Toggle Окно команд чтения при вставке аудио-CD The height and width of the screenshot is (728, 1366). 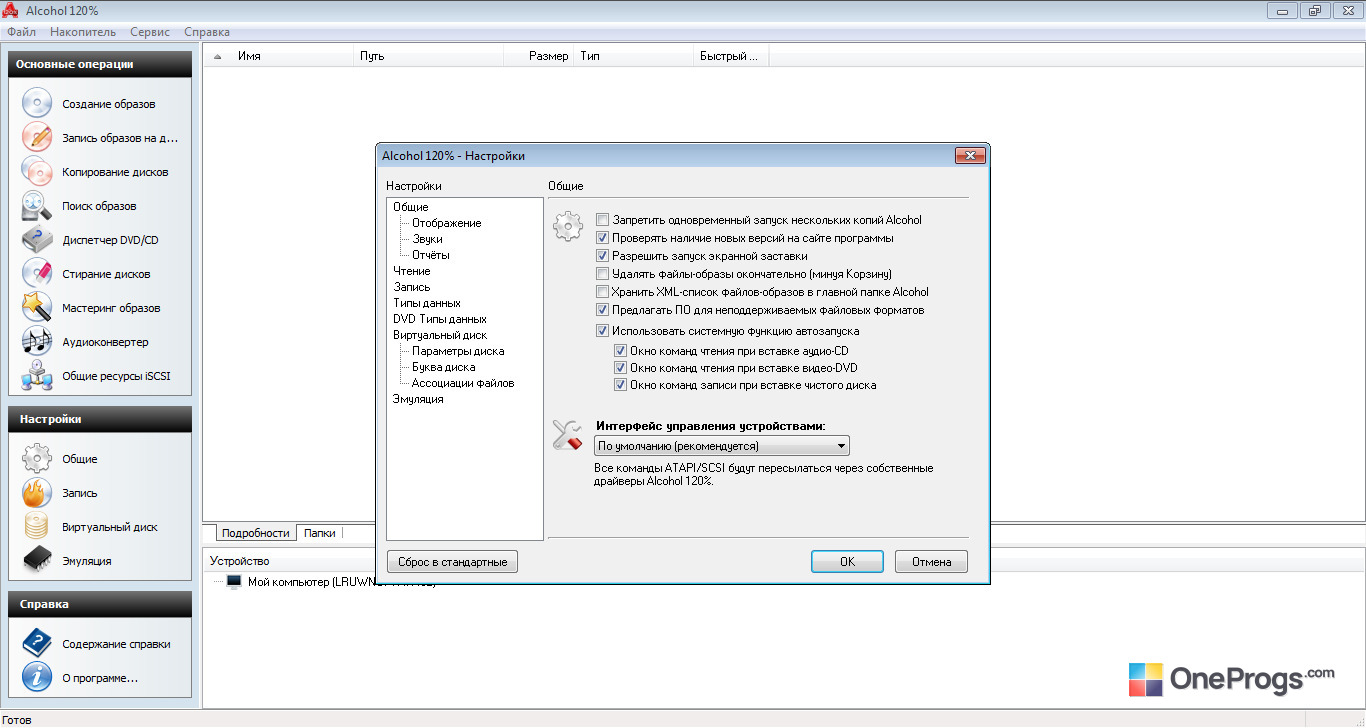point(621,351)
